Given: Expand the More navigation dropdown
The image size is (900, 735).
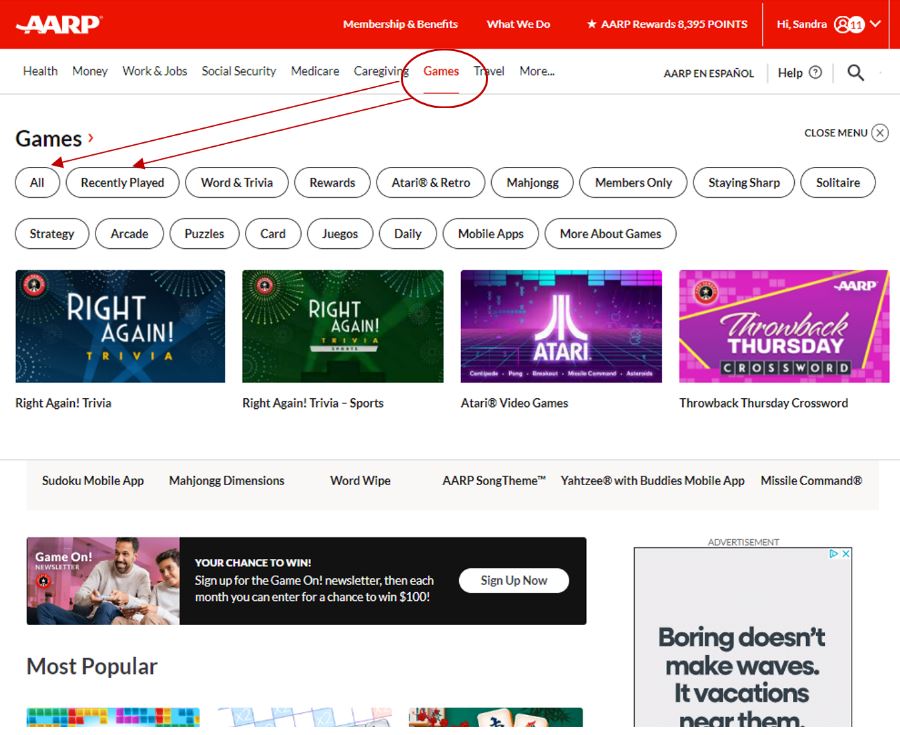Looking at the screenshot, I should point(537,71).
